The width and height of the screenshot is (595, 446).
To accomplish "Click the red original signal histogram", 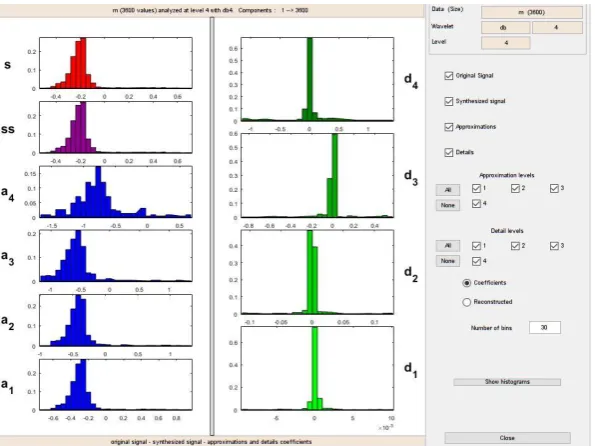I will (x=116, y=63).
